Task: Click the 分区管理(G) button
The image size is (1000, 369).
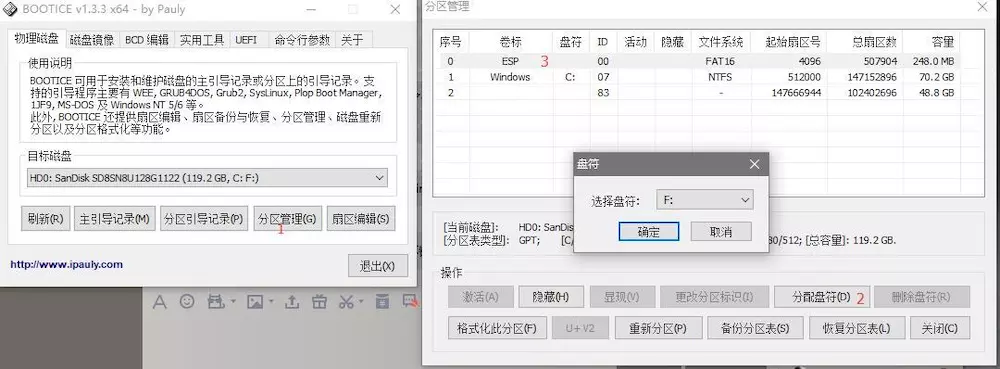Action: pyautogui.click(x=288, y=219)
